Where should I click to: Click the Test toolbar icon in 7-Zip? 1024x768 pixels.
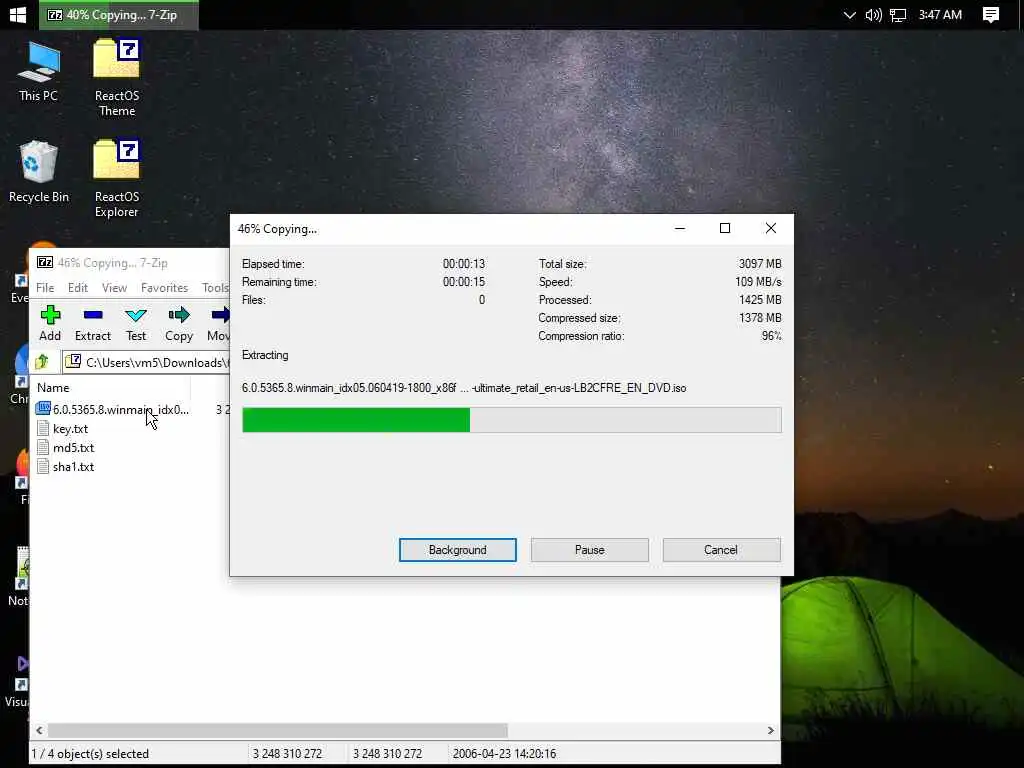tap(136, 315)
